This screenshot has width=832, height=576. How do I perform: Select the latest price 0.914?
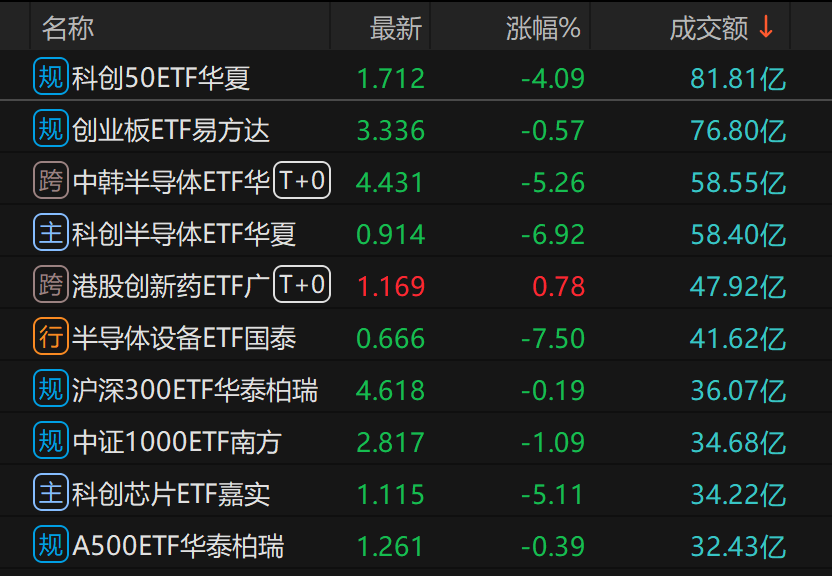(x=391, y=234)
